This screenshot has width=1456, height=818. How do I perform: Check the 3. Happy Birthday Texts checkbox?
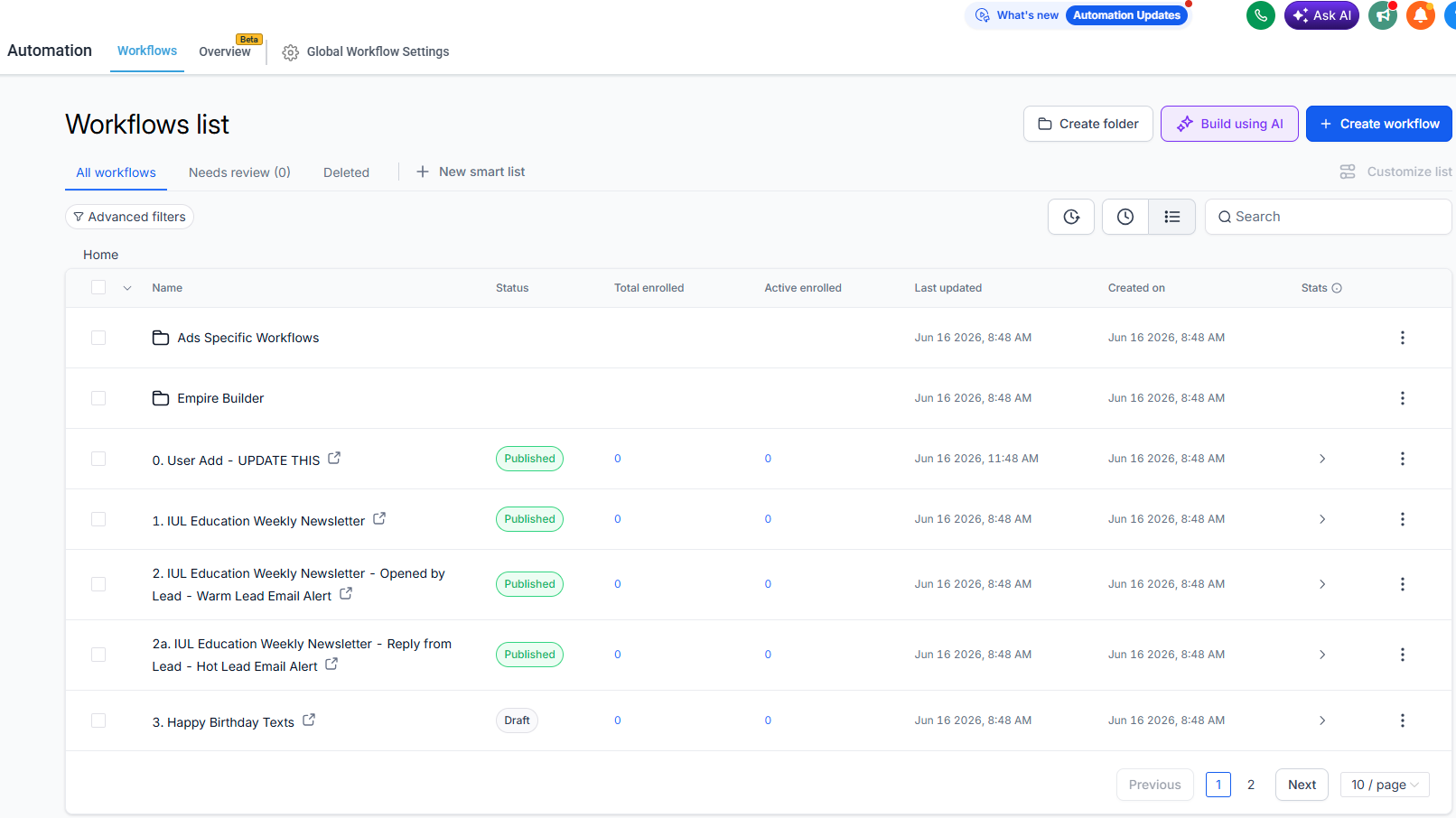(x=98, y=720)
